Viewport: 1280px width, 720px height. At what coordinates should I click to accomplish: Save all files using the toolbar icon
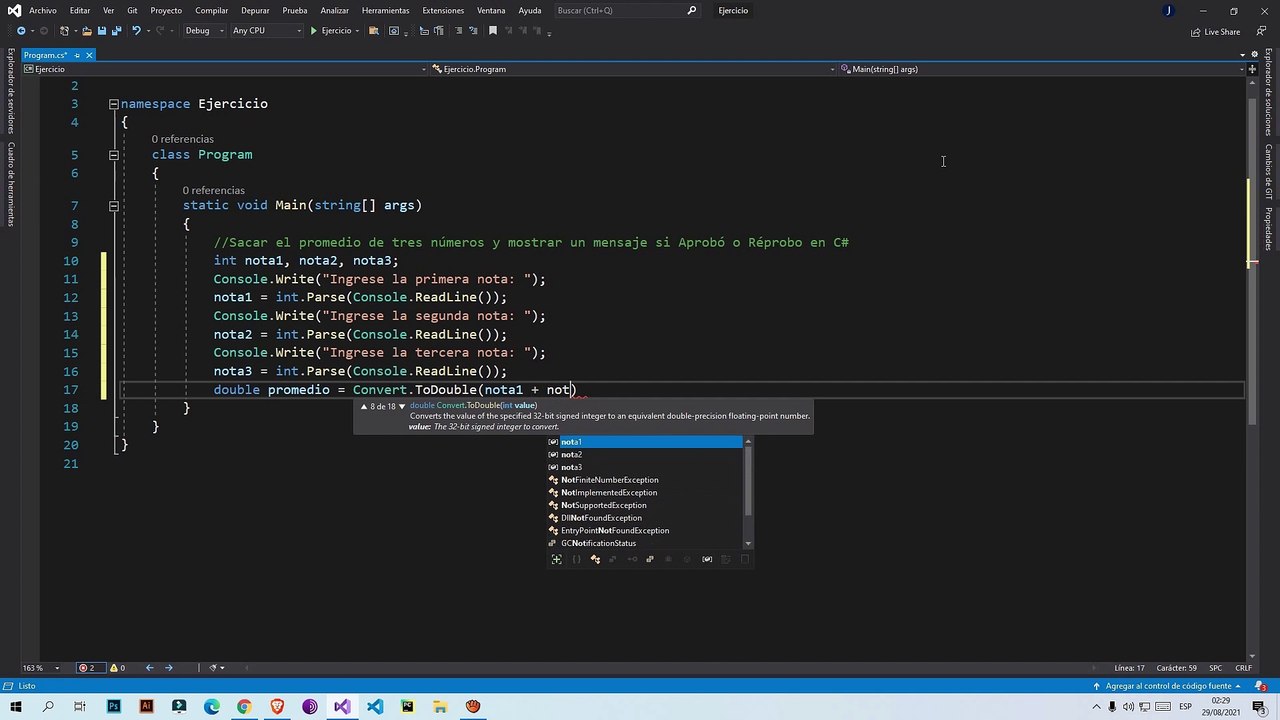point(117,31)
